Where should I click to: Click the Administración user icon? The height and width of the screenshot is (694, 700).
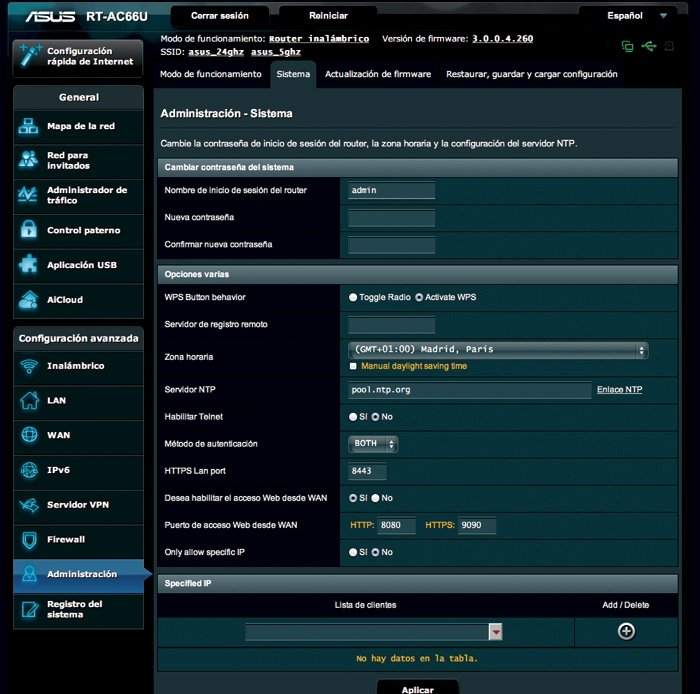29,574
